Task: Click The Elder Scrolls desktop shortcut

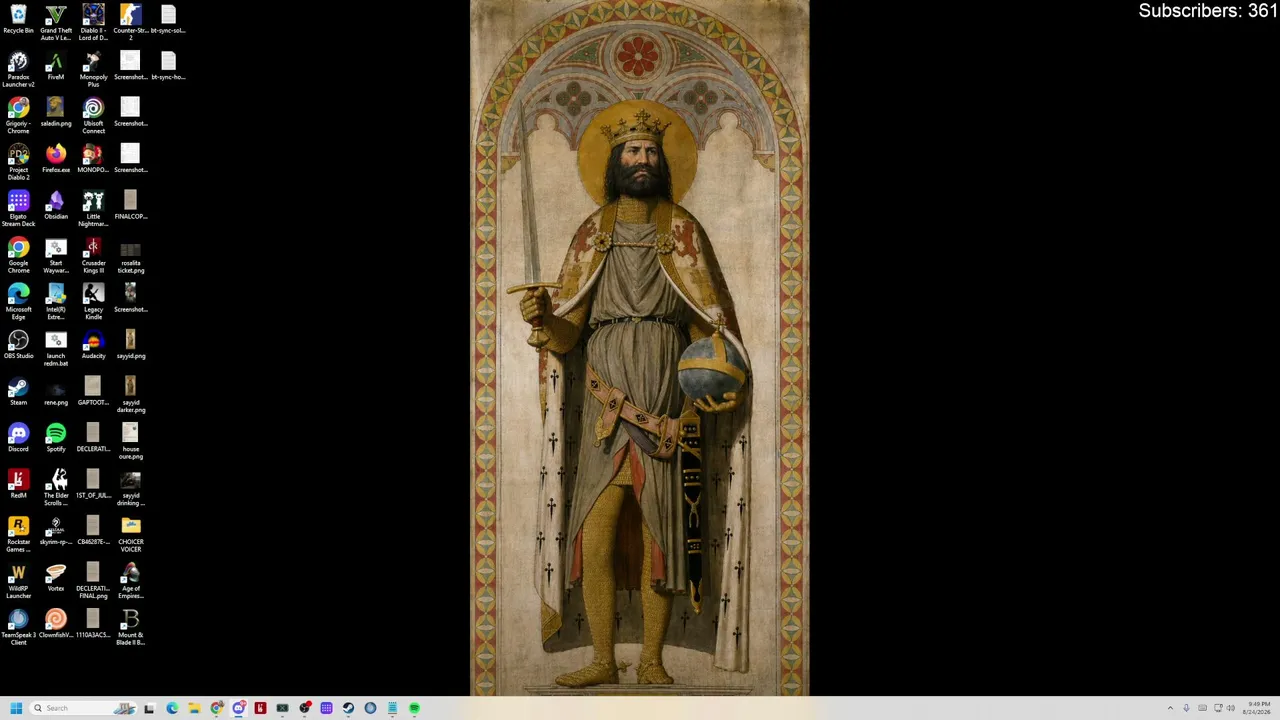Action: (56, 487)
